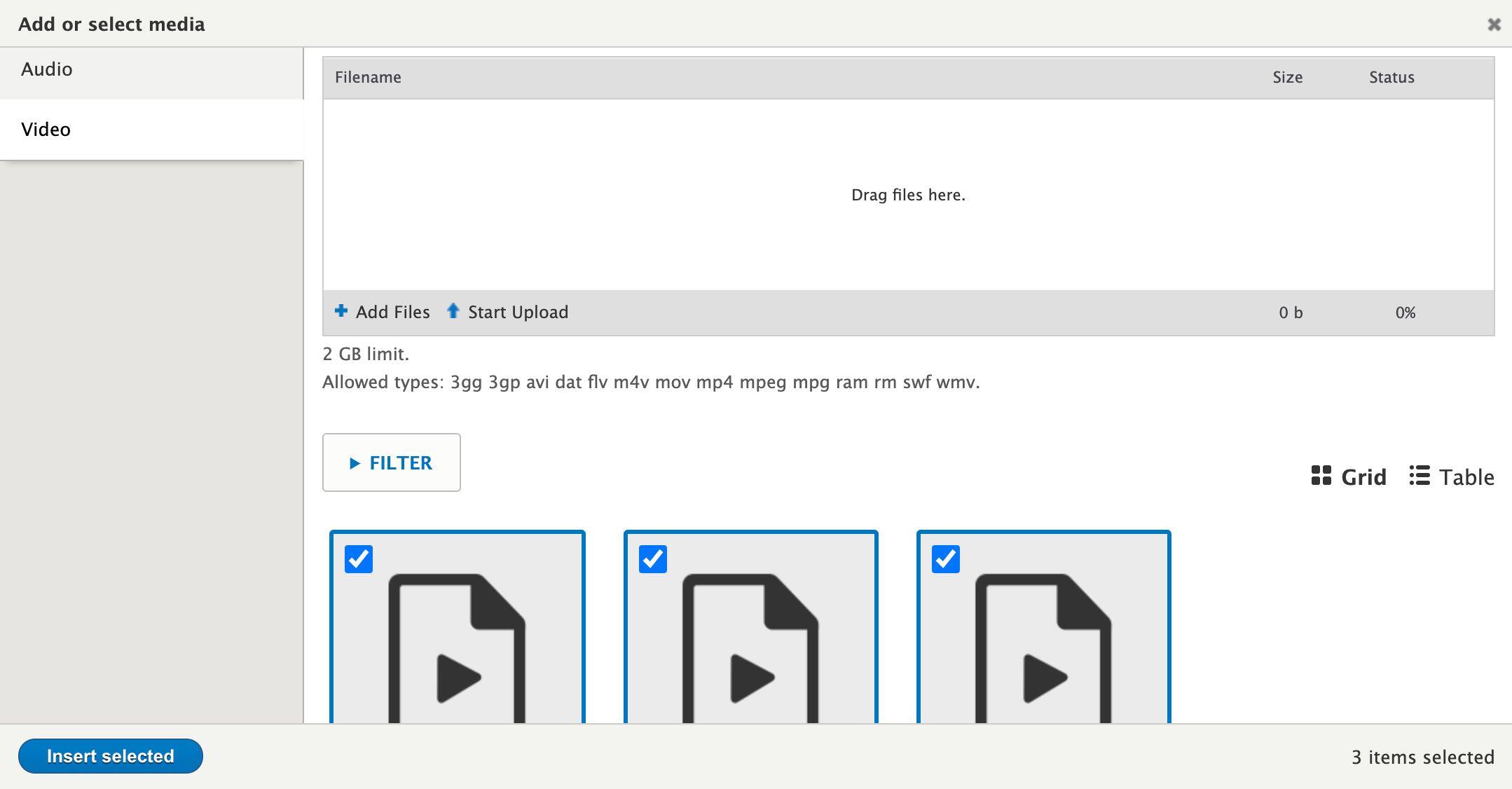Switch to Grid view icon

(1321, 476)
